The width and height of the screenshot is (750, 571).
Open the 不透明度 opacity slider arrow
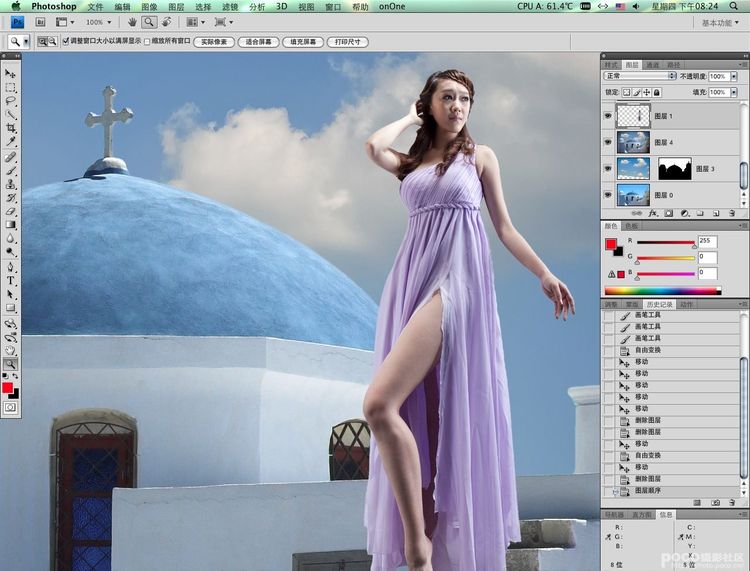click(x=734, y=77)
